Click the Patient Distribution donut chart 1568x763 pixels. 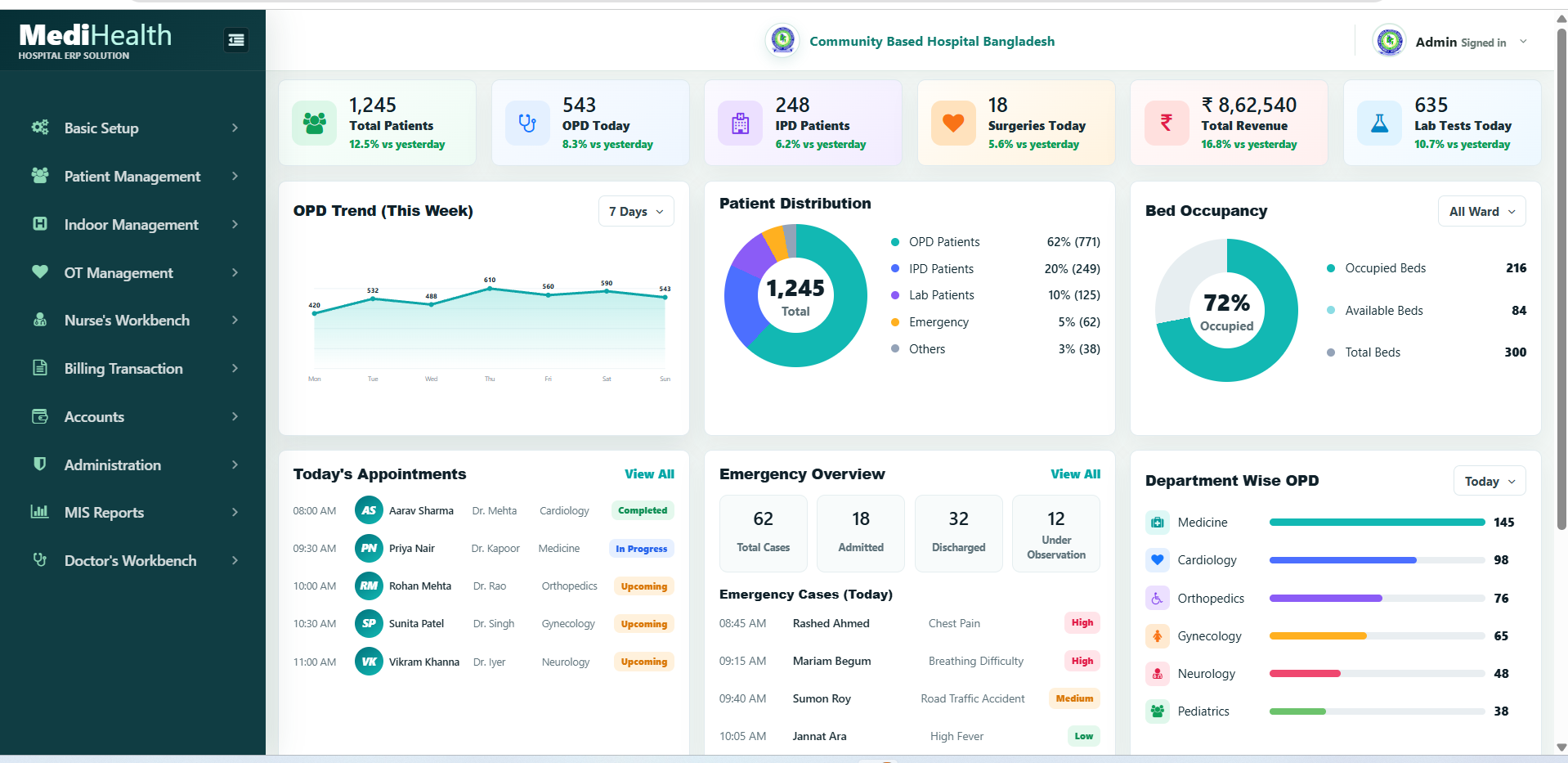coord(795,295)
